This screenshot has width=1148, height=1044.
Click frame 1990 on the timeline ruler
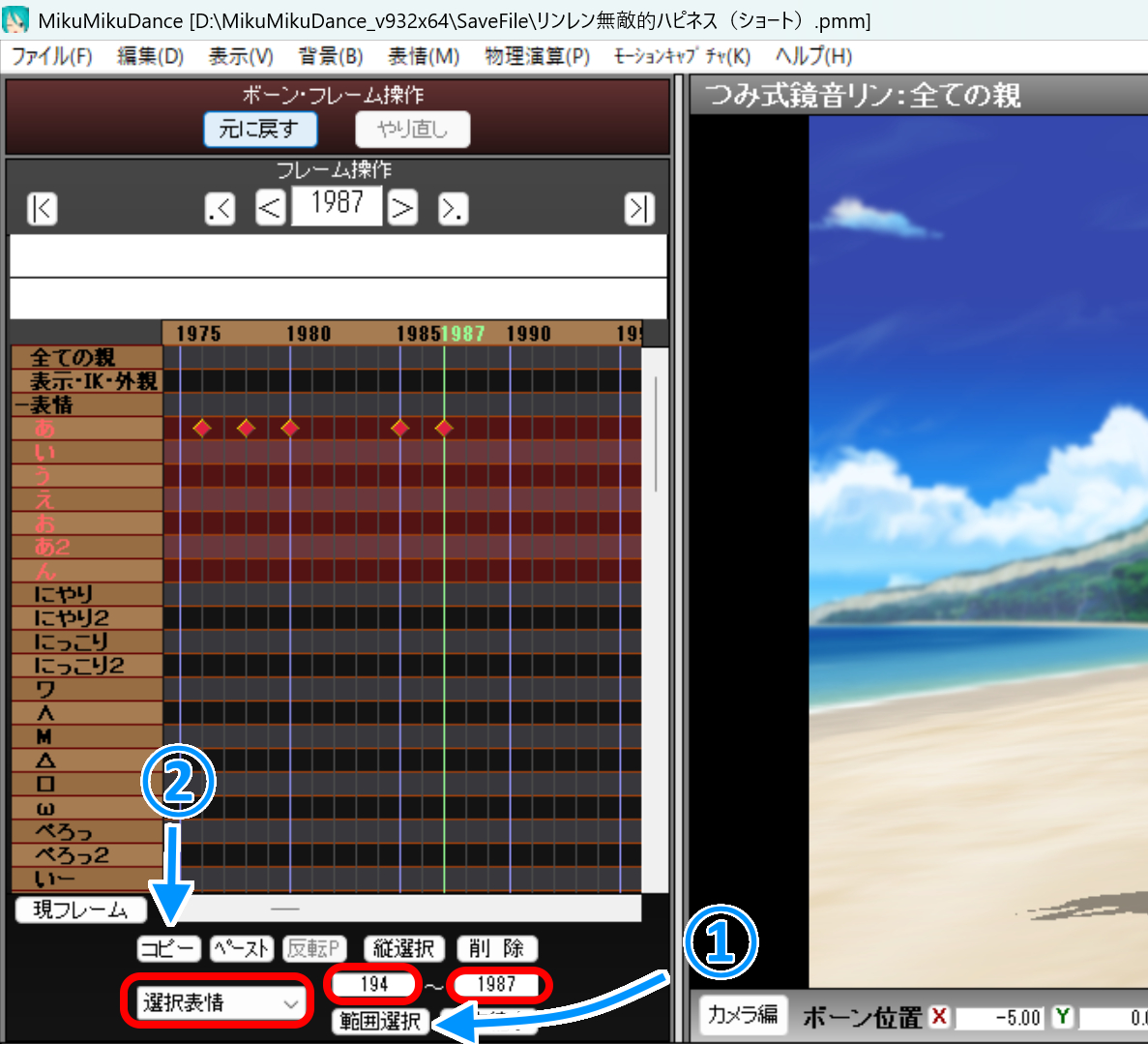(x=529, y=334)
